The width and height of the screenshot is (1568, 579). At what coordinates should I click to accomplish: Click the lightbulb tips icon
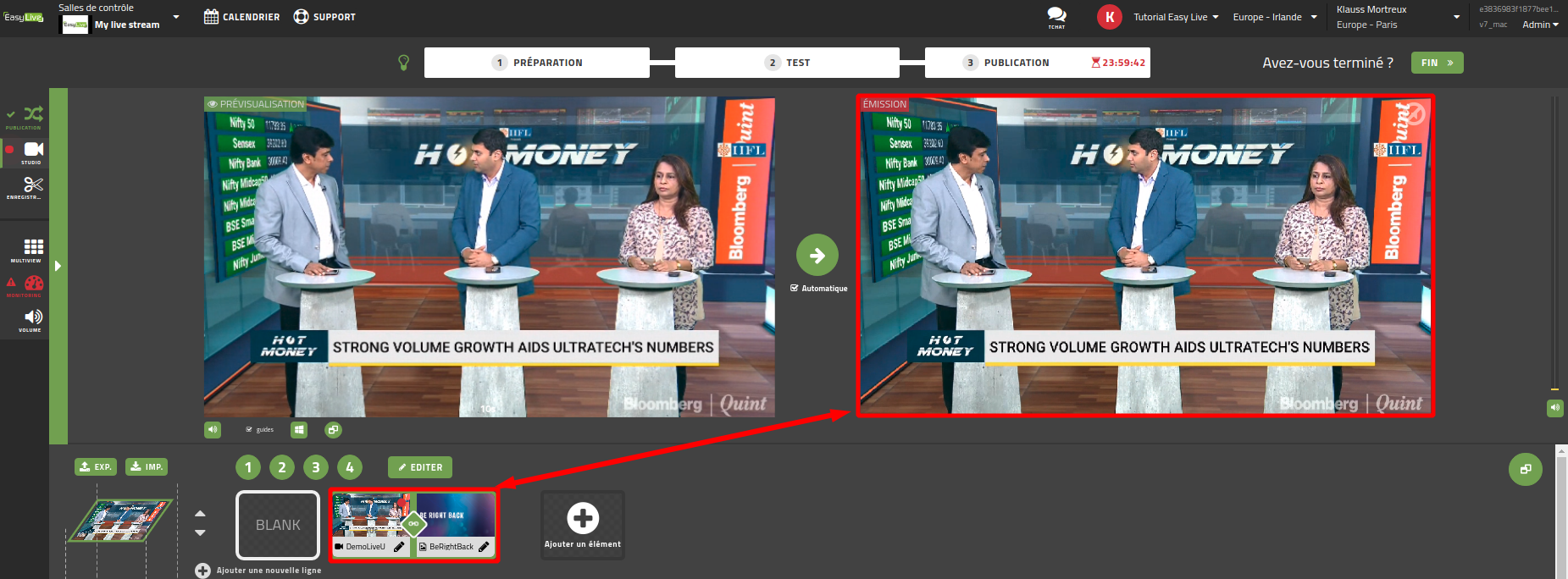coord(404,63)
